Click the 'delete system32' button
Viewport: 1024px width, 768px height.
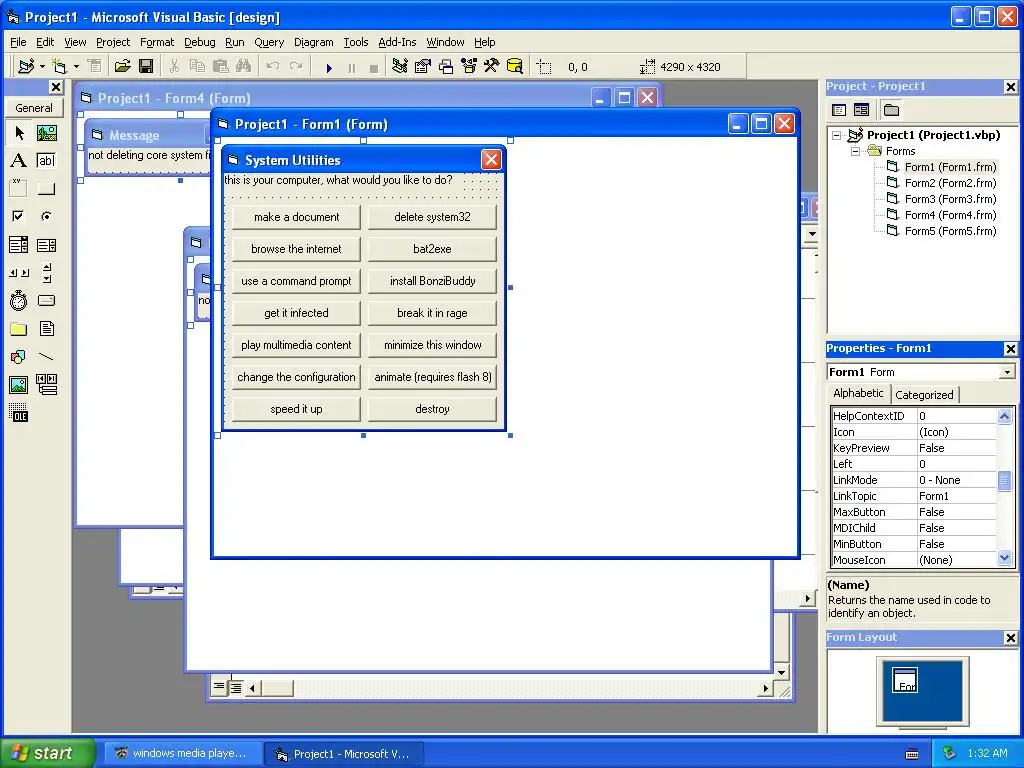click(432, 217)
